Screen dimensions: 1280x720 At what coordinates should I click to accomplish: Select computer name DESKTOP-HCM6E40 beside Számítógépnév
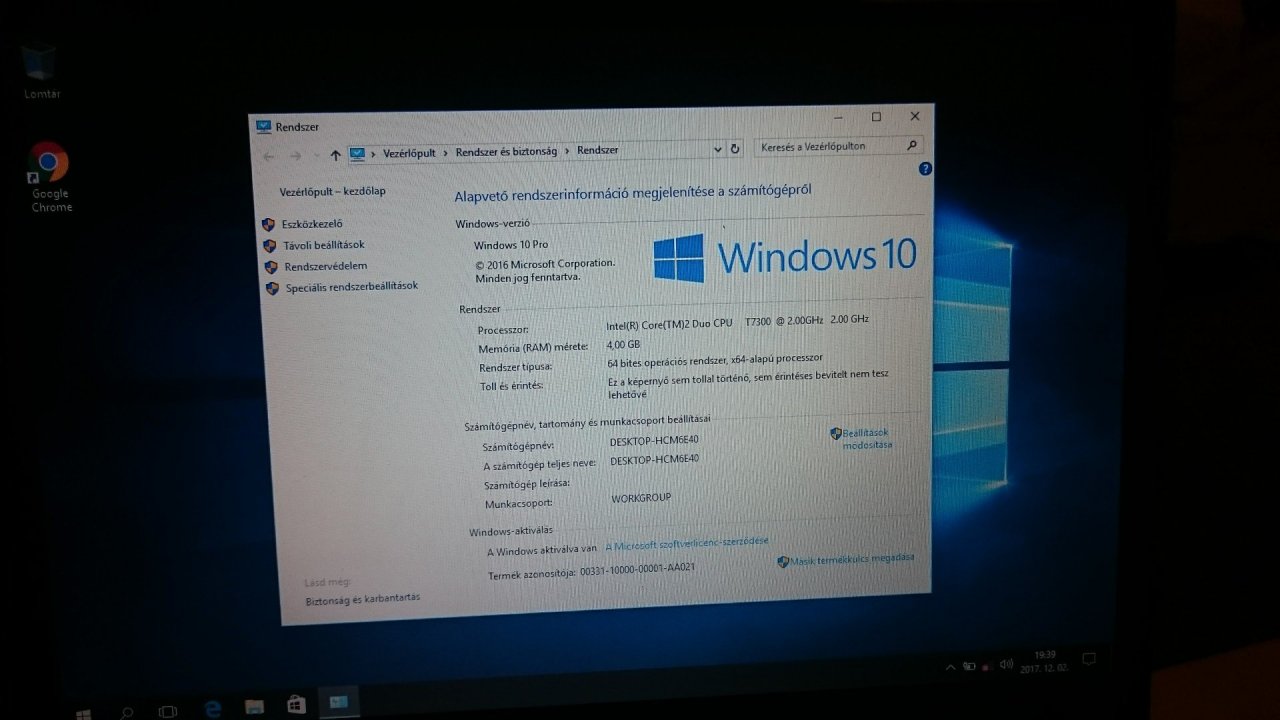[x=655, y=441]
